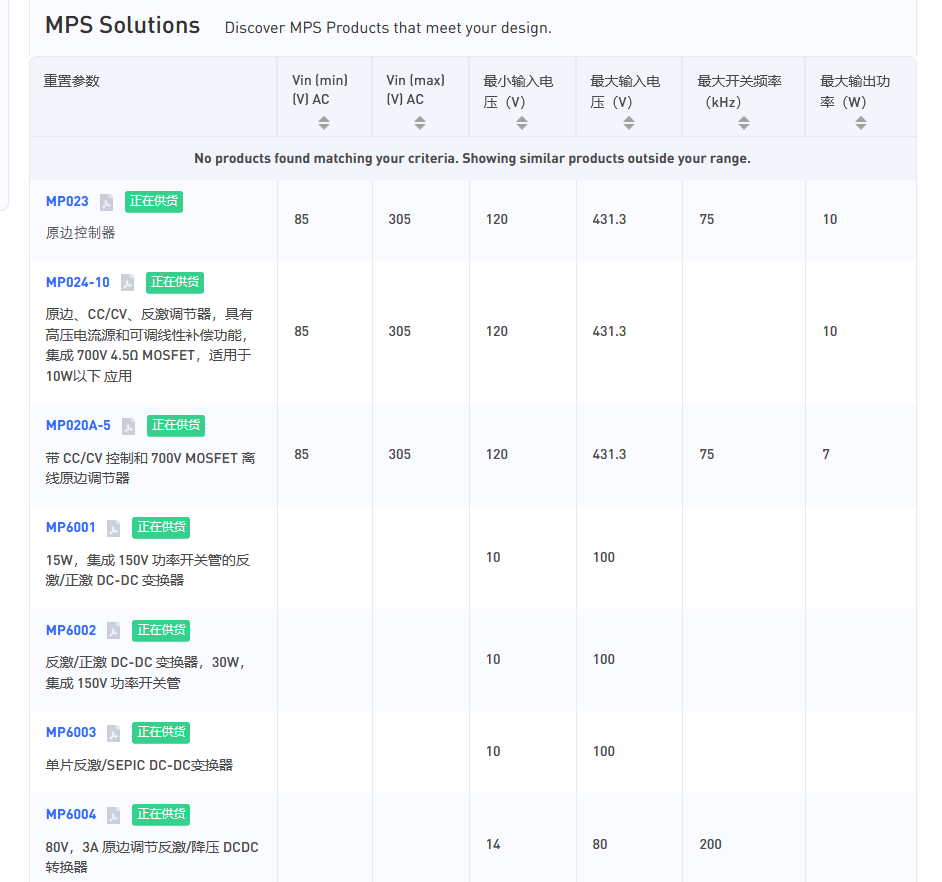Select MP6004 max switching frequency value 200
The image size is (942, 882).
pos(710,844)
